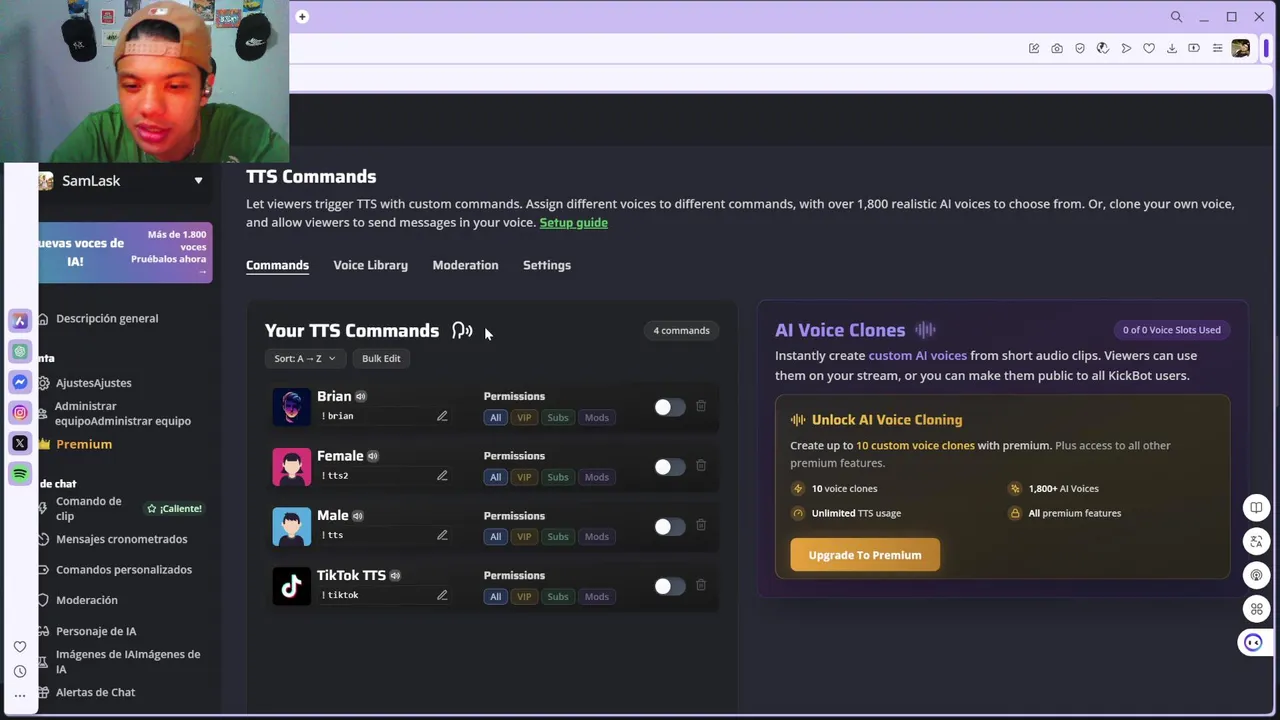Open a new browser tab with plus
The height and width of the screenshot is (720, 1280).
tap(302, 16)
